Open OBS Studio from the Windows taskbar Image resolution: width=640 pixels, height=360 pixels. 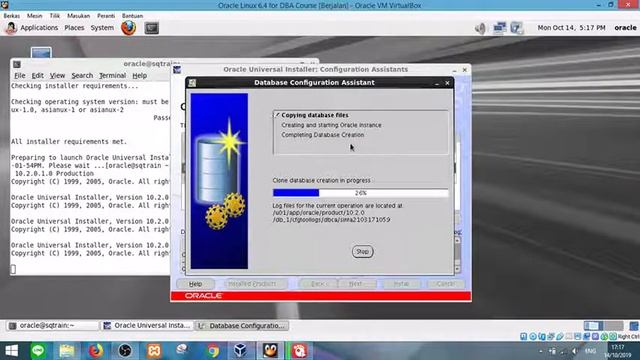click(x=125, y=351)
